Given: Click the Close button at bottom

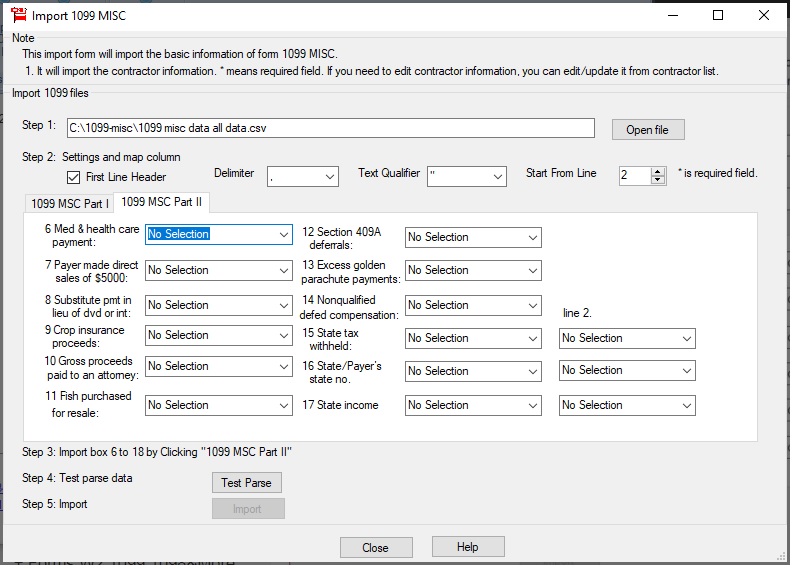Looking at the screenshot, I should (x=375, y=547).
